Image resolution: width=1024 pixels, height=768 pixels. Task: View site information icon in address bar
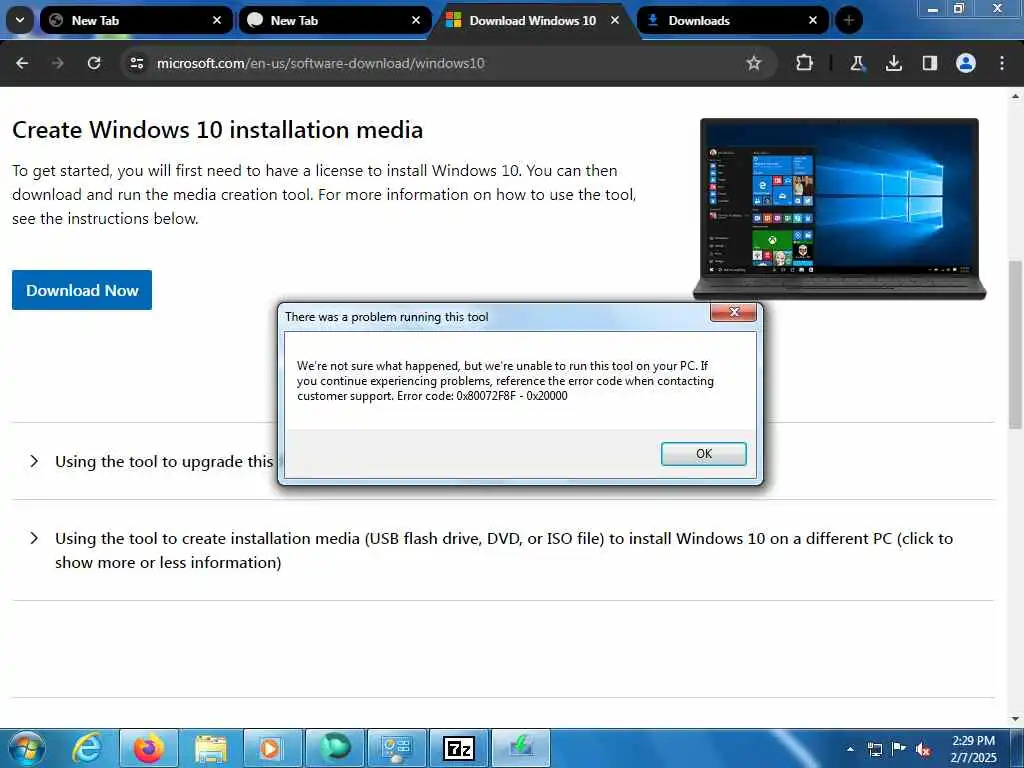136,63
